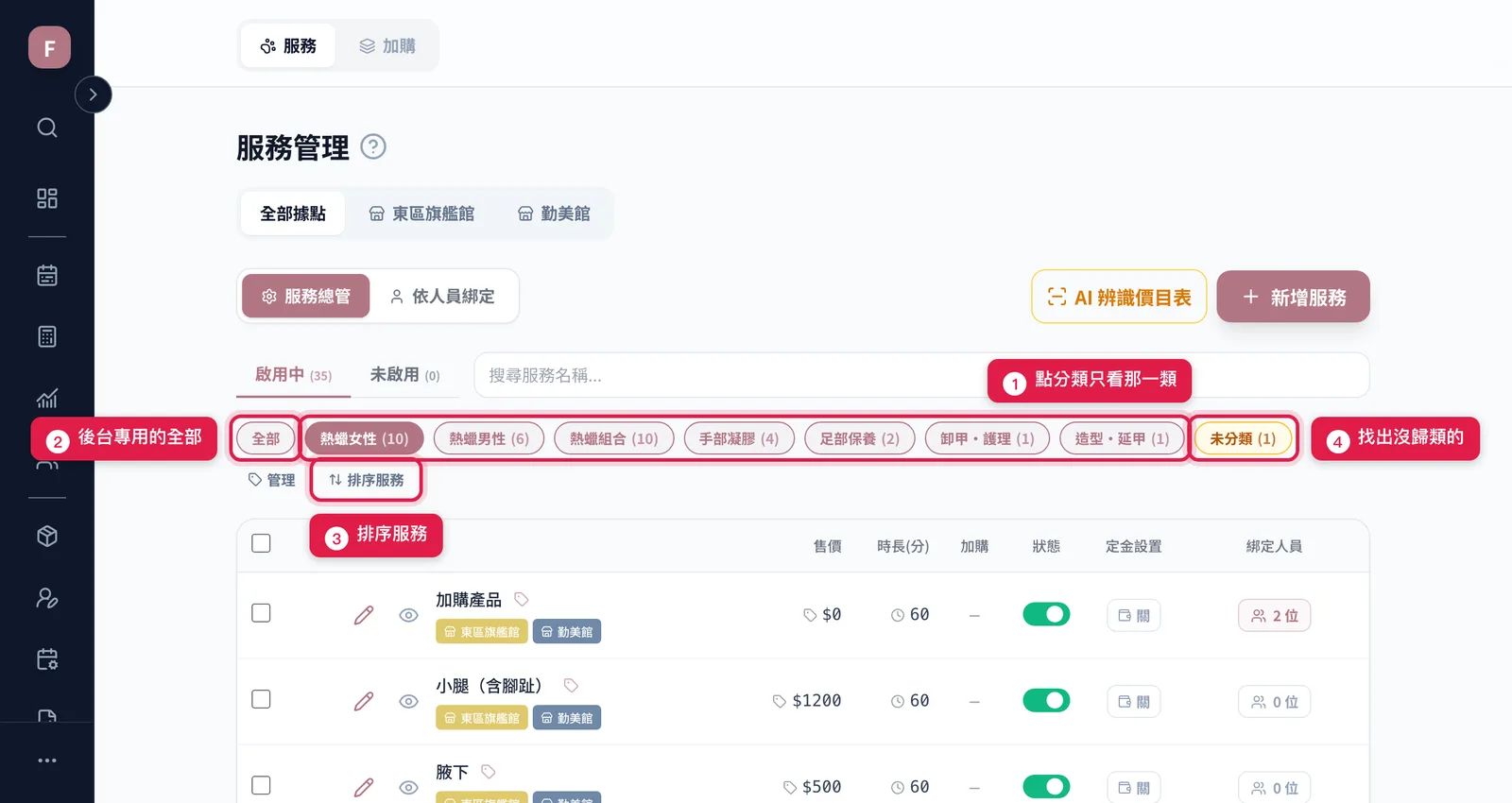1512x803 pixels.
Task: Toggle the status switch for 加購產品
Action: [1046, 614]
